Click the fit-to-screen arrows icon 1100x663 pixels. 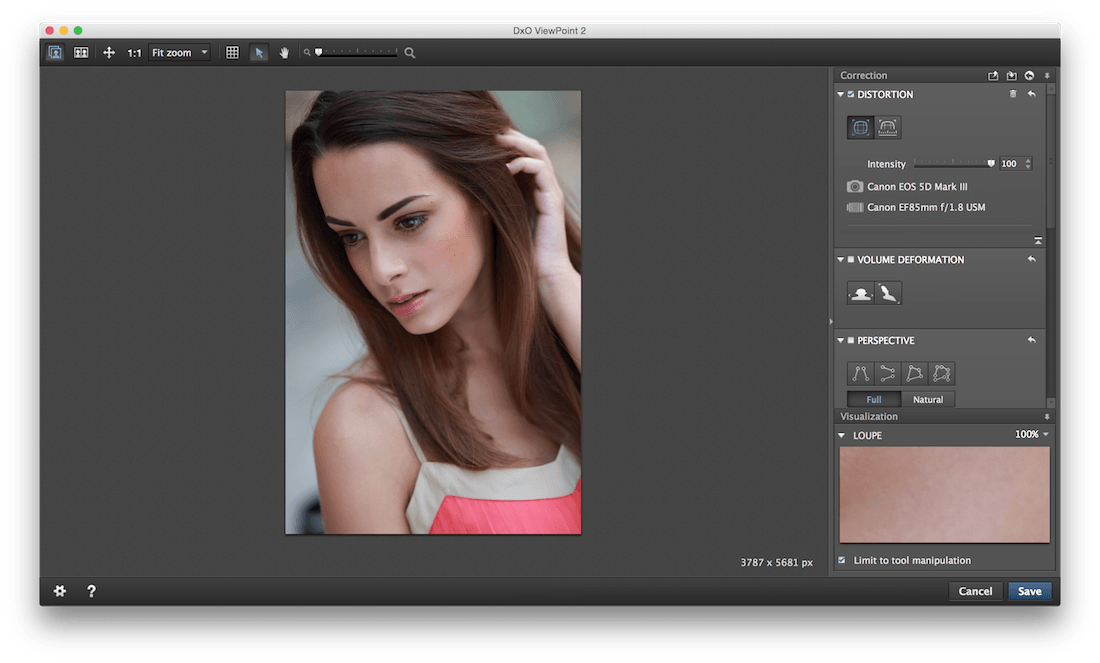click(x=109, y=53)
